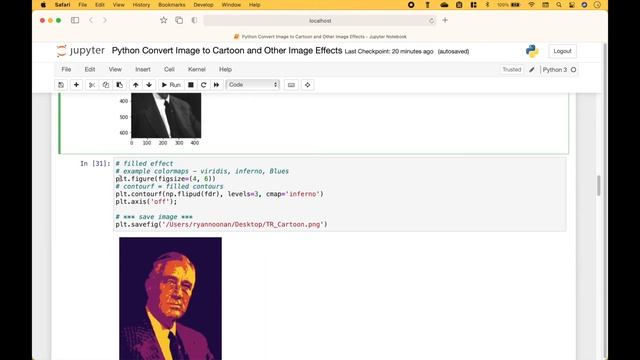
Task: Open macOS Develop menu
Action: [x=203, y=5]
